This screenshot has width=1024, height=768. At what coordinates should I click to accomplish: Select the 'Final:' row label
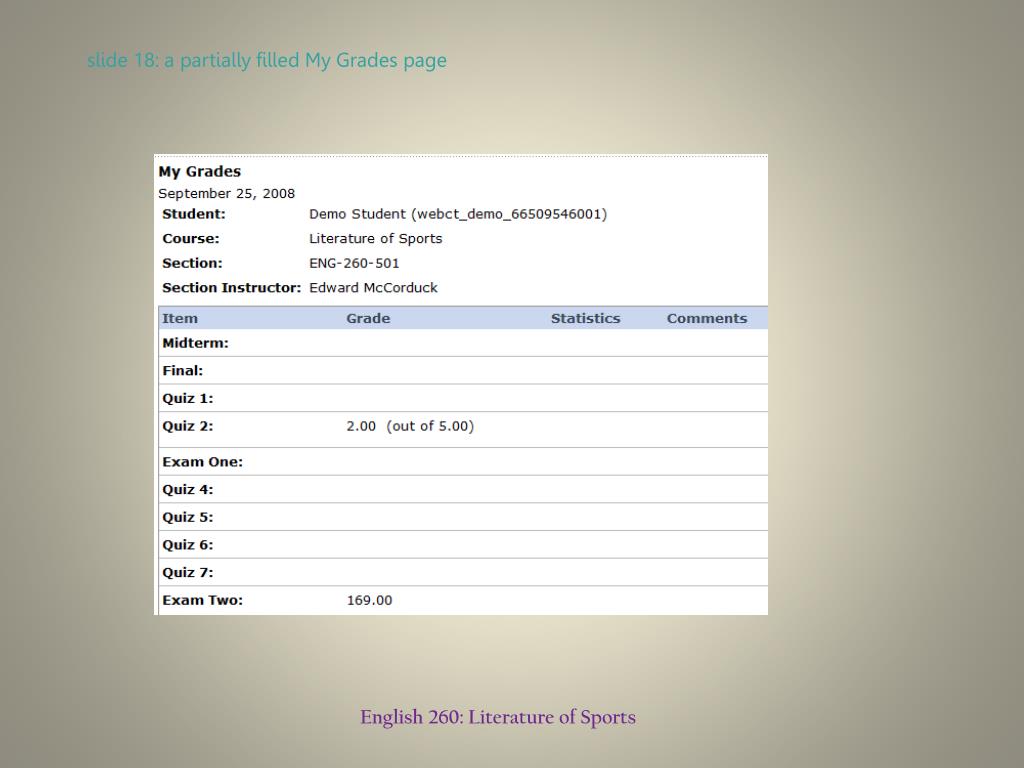183,371
